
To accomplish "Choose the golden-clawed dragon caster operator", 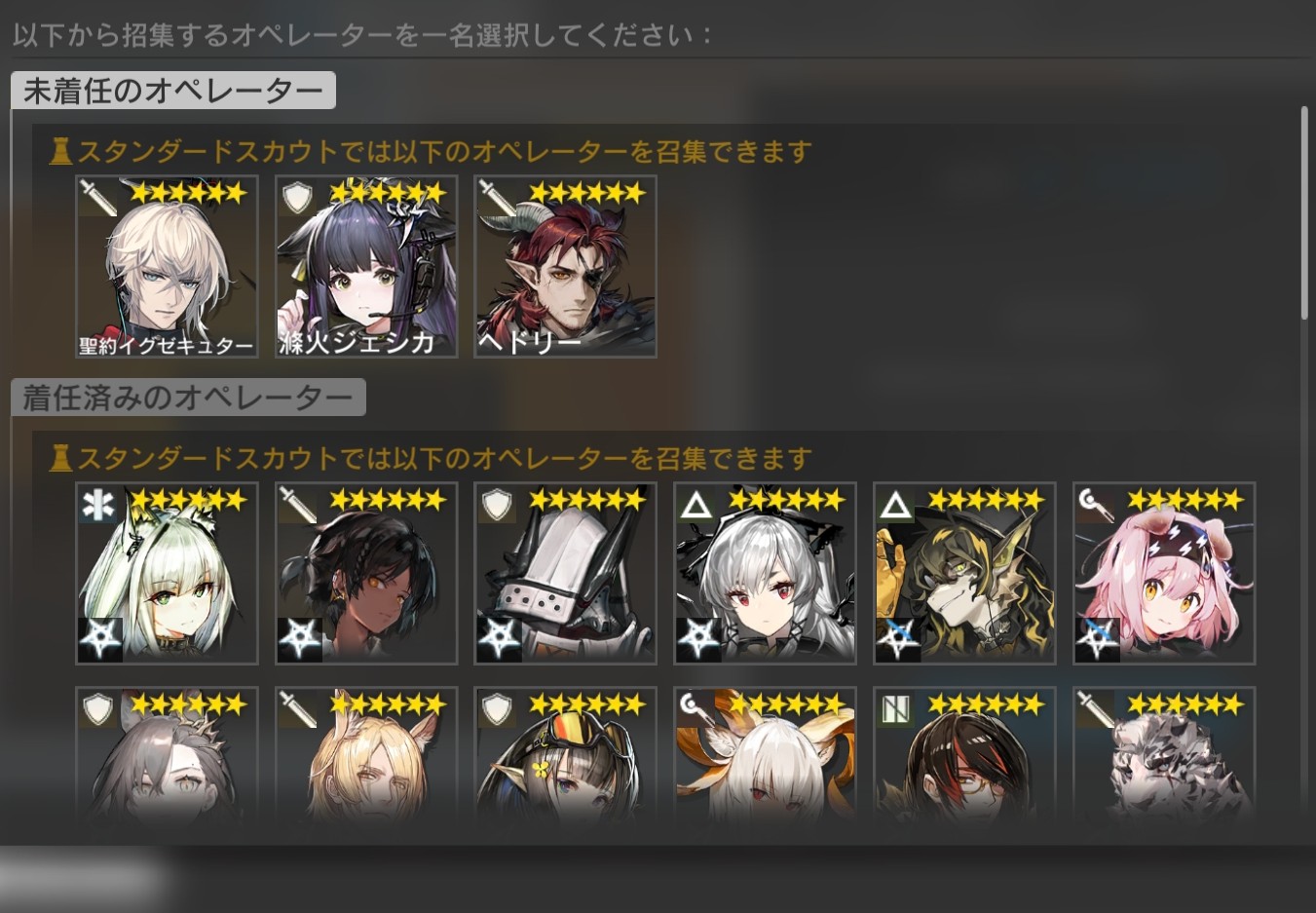I will coord(964,573).
